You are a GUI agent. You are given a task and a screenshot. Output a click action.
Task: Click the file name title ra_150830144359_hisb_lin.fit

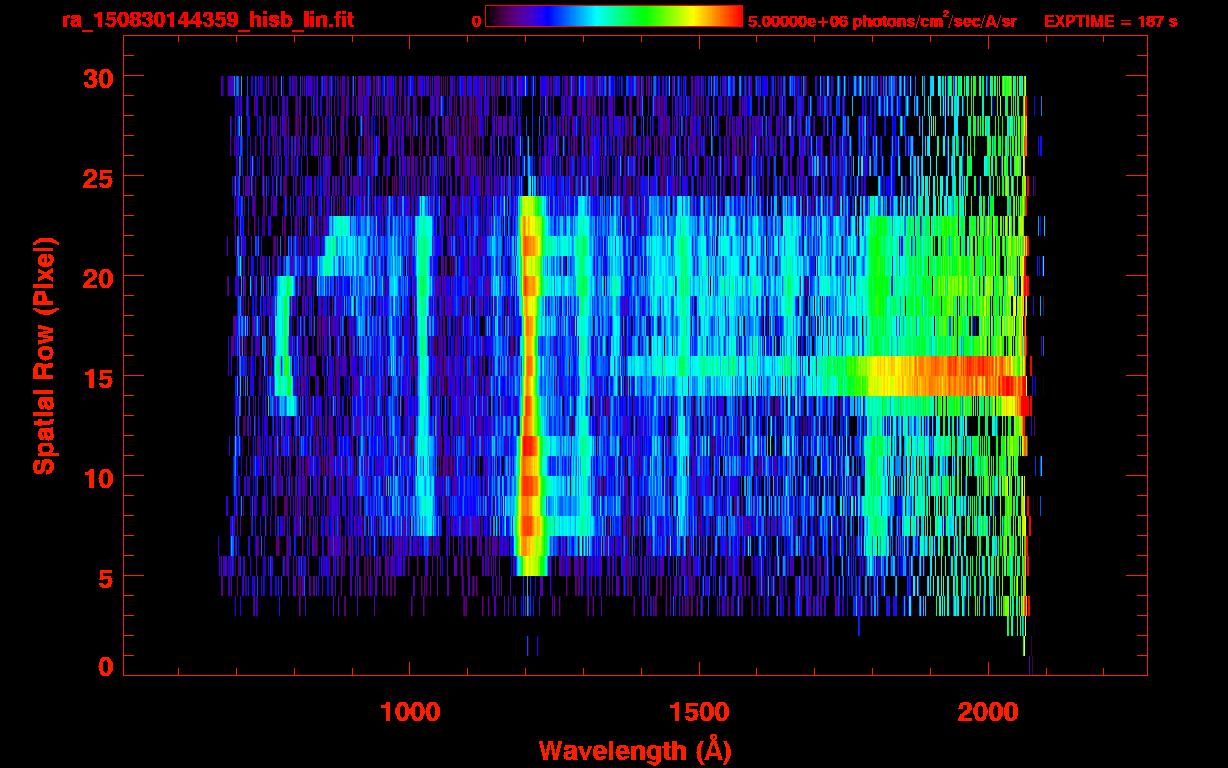(207, 20)
